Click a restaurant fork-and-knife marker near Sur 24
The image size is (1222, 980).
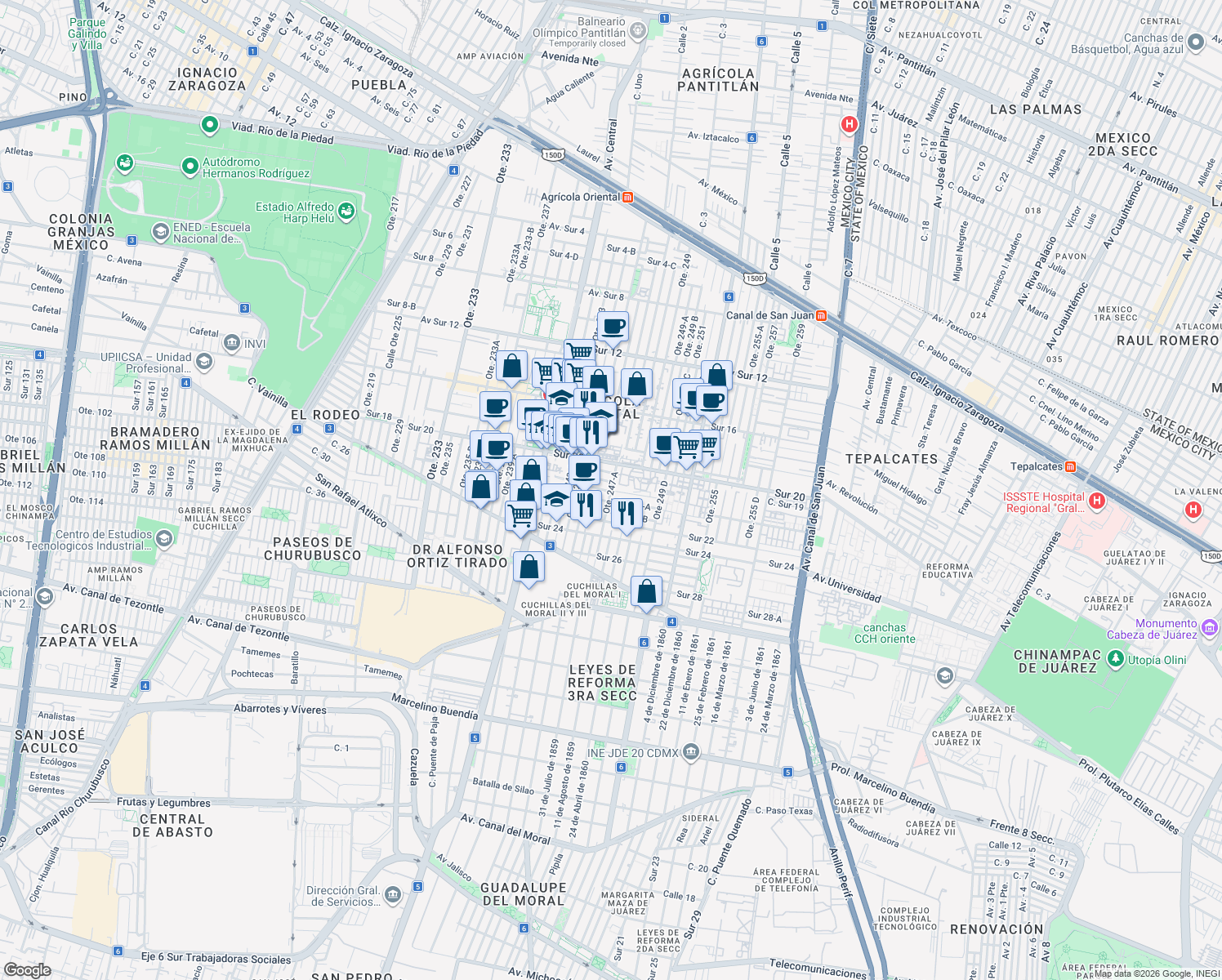pos(585,506)
